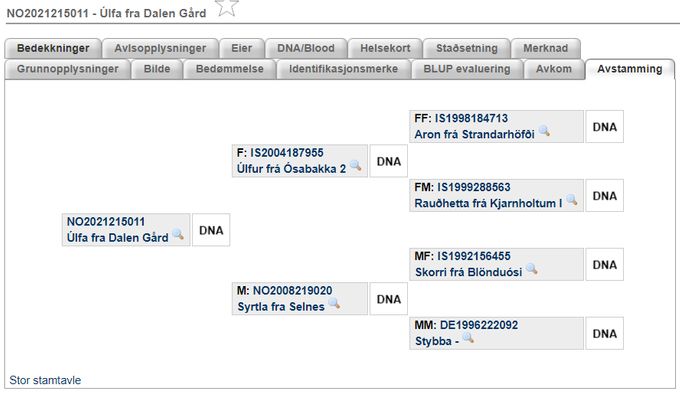
Task: Click magnifier icon beside Úlfur frá Ósabakka 2
Action: pyautogui.click(x=355, y=165)
